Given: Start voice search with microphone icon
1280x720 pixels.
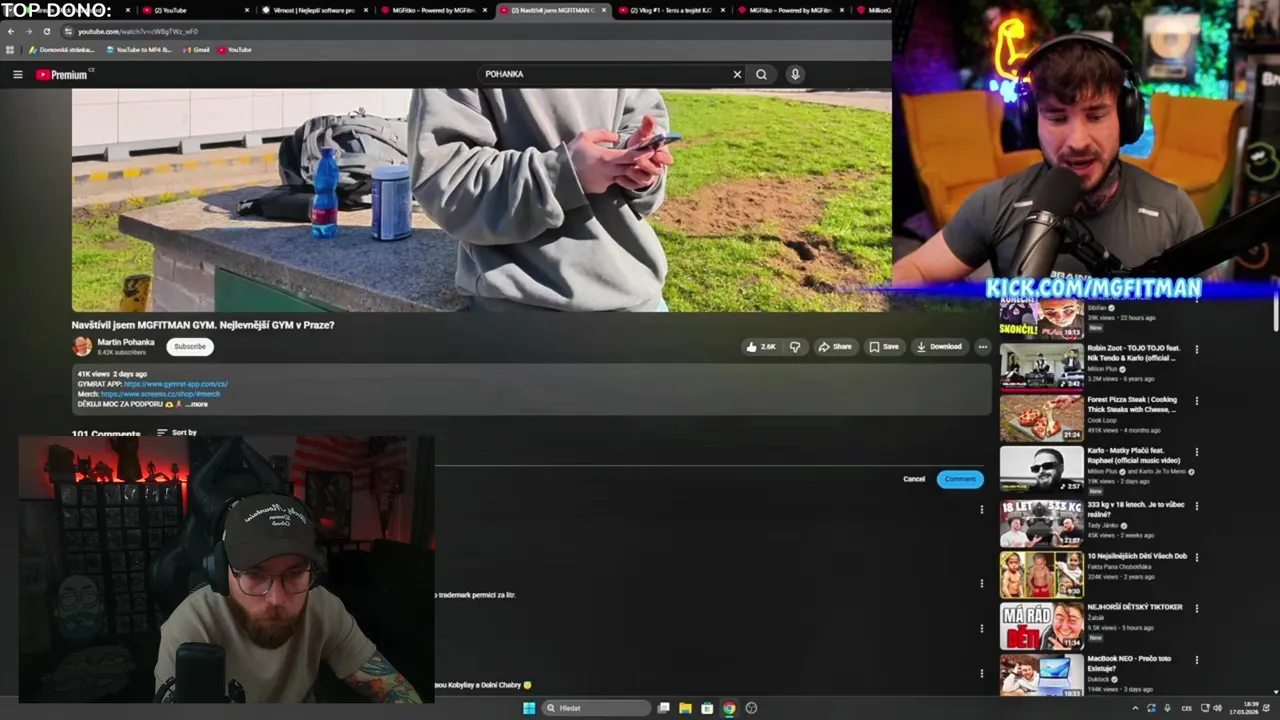Looking at the screenshot, I should click(795, 74).
